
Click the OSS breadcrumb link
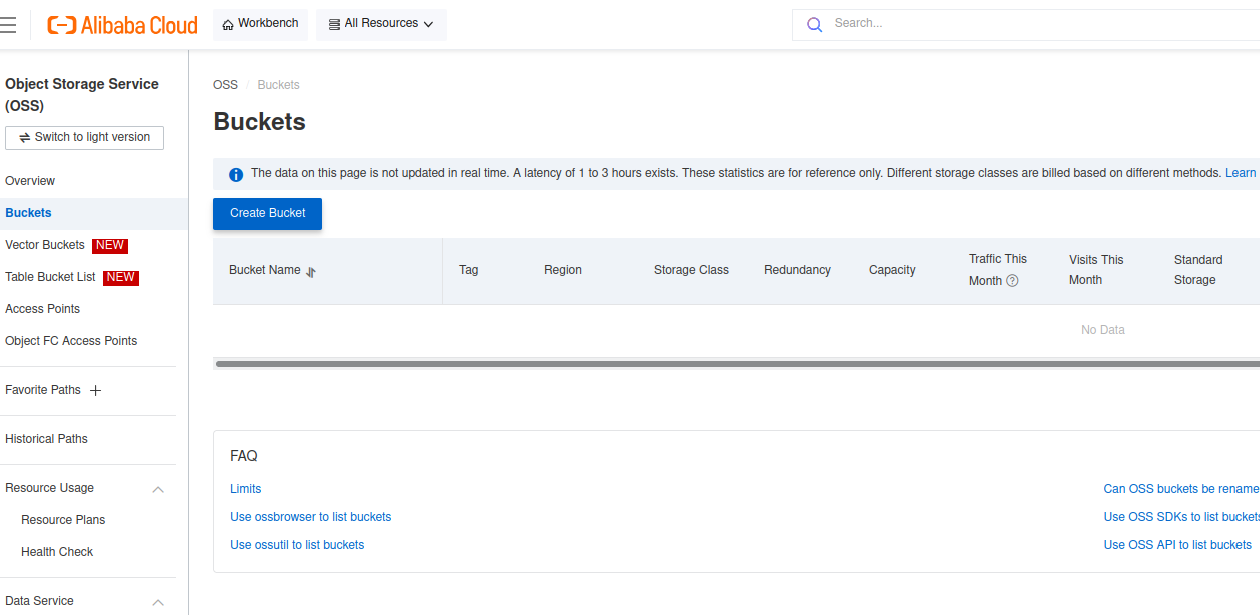(225, 85)
